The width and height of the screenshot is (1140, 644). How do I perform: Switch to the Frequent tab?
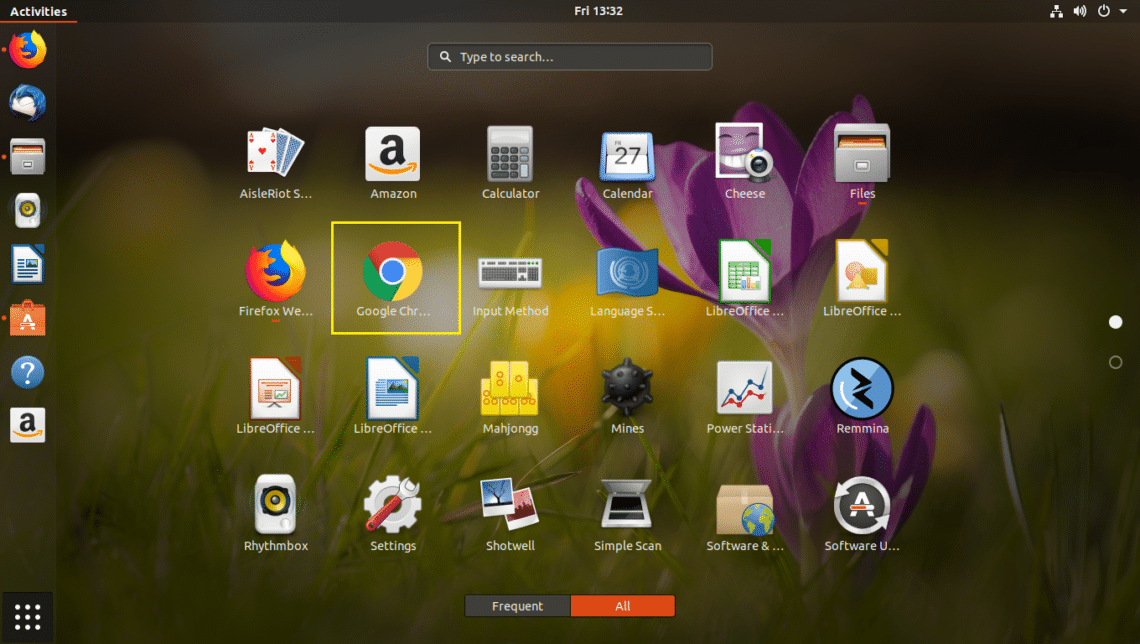pyautogui.click(x=518, y=605)
